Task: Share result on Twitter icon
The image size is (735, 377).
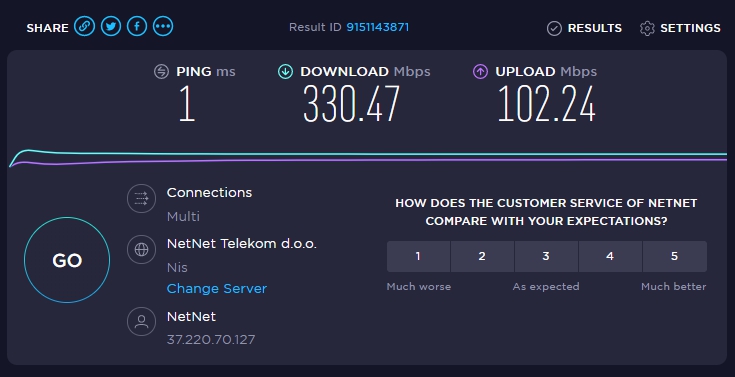Action: point(111,26)
